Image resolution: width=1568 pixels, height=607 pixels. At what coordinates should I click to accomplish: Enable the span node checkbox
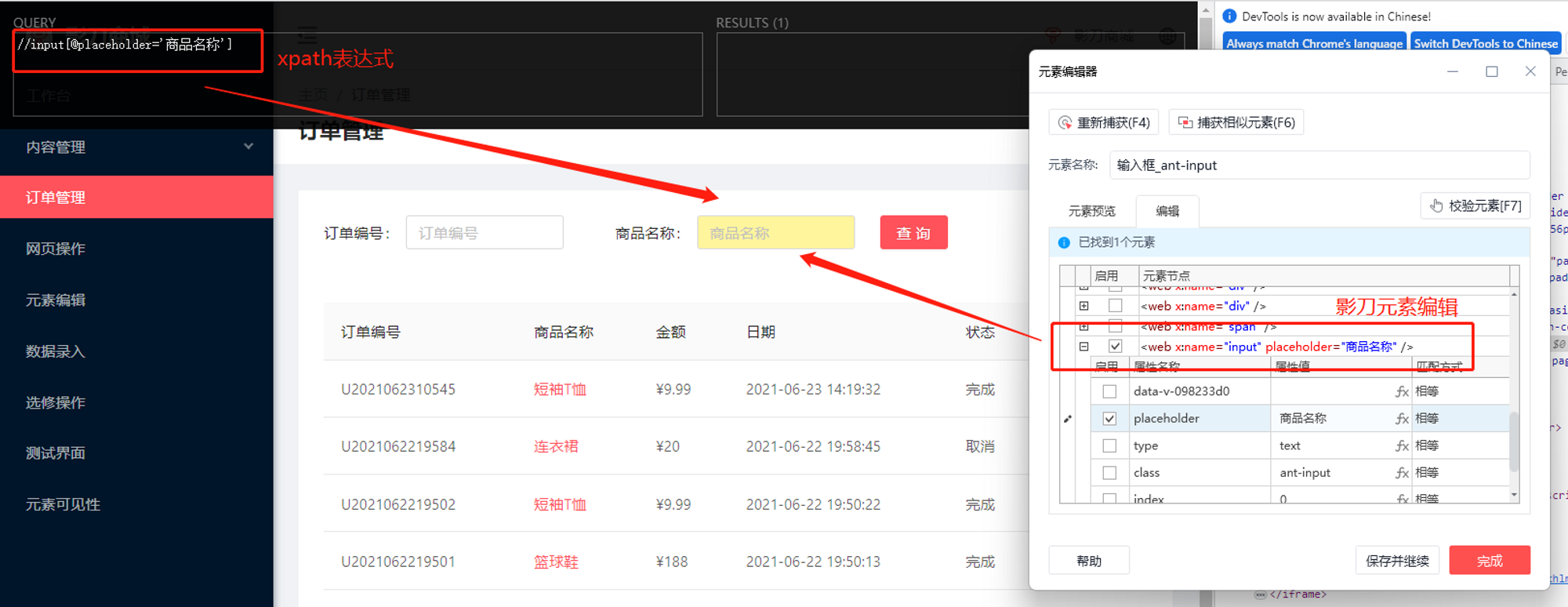tap(1116, 326)
